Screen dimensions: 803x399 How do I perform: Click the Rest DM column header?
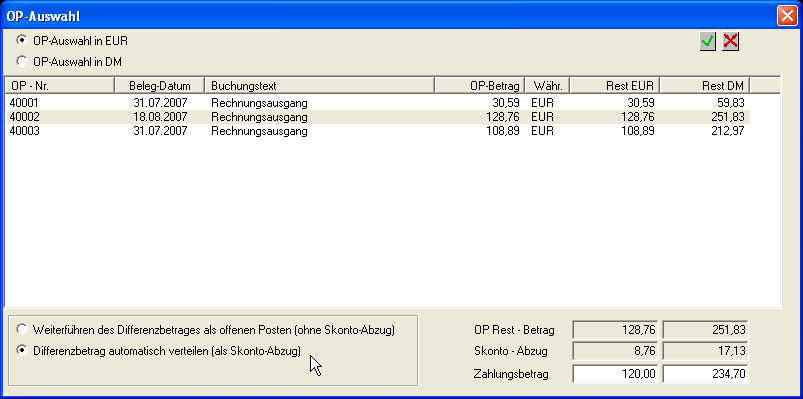[x=705, y=86]
